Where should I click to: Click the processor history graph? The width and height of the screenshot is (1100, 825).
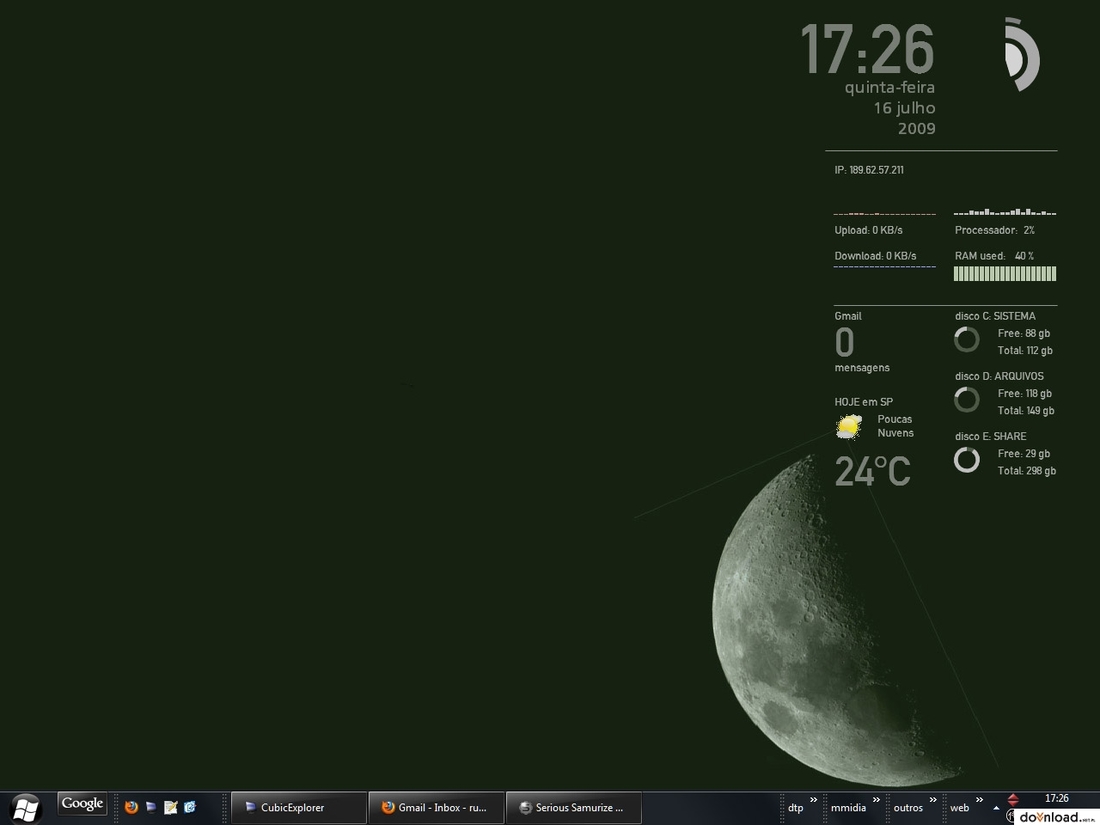point(1005,211)
